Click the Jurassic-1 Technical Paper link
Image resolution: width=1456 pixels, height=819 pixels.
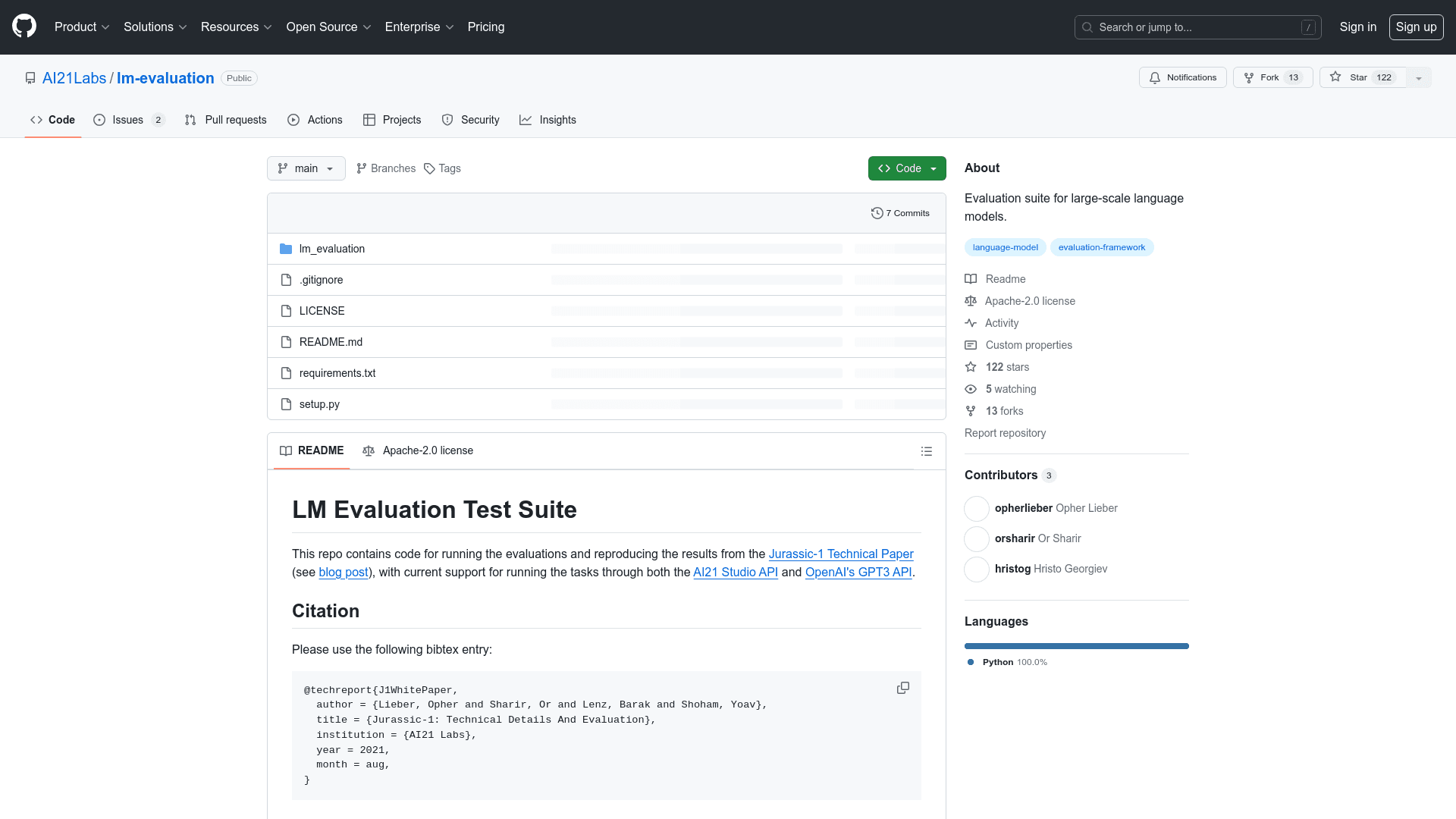tap(840, 554)
